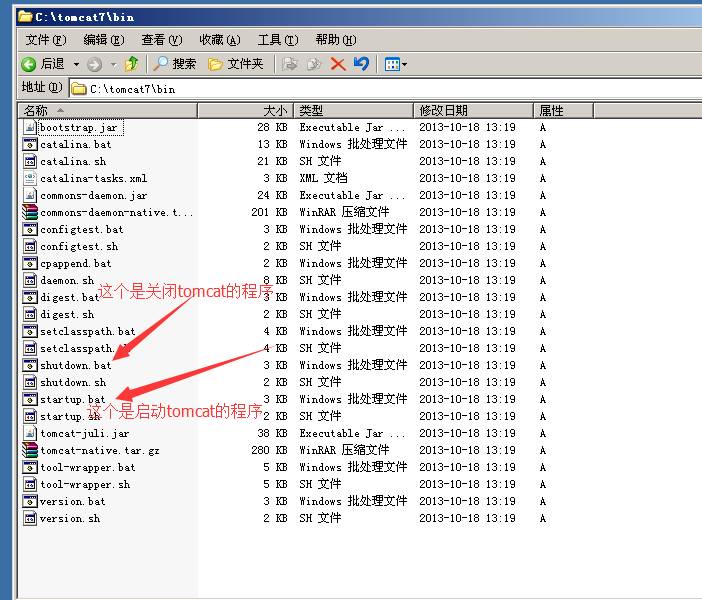
Task: Sort by the 修改日期 column header
Action: point(473,110)
